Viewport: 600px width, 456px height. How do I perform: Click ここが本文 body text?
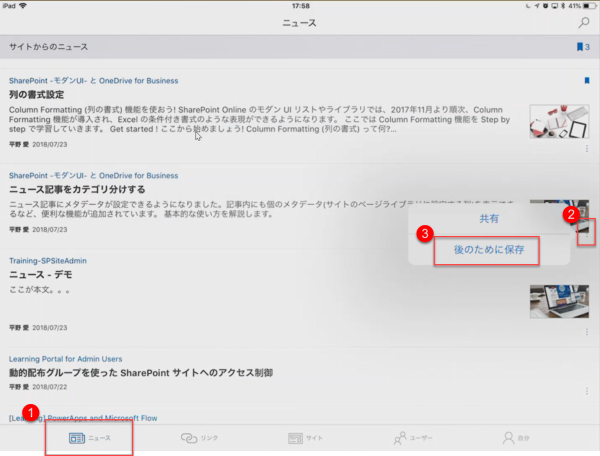tap(39, 290)
